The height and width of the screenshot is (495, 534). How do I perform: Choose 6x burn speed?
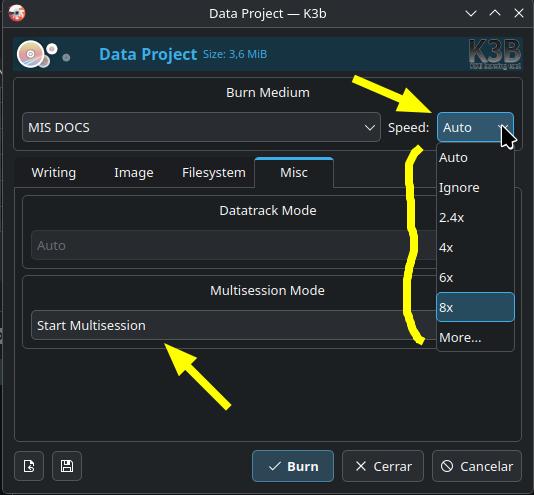[x=475, y=277]
